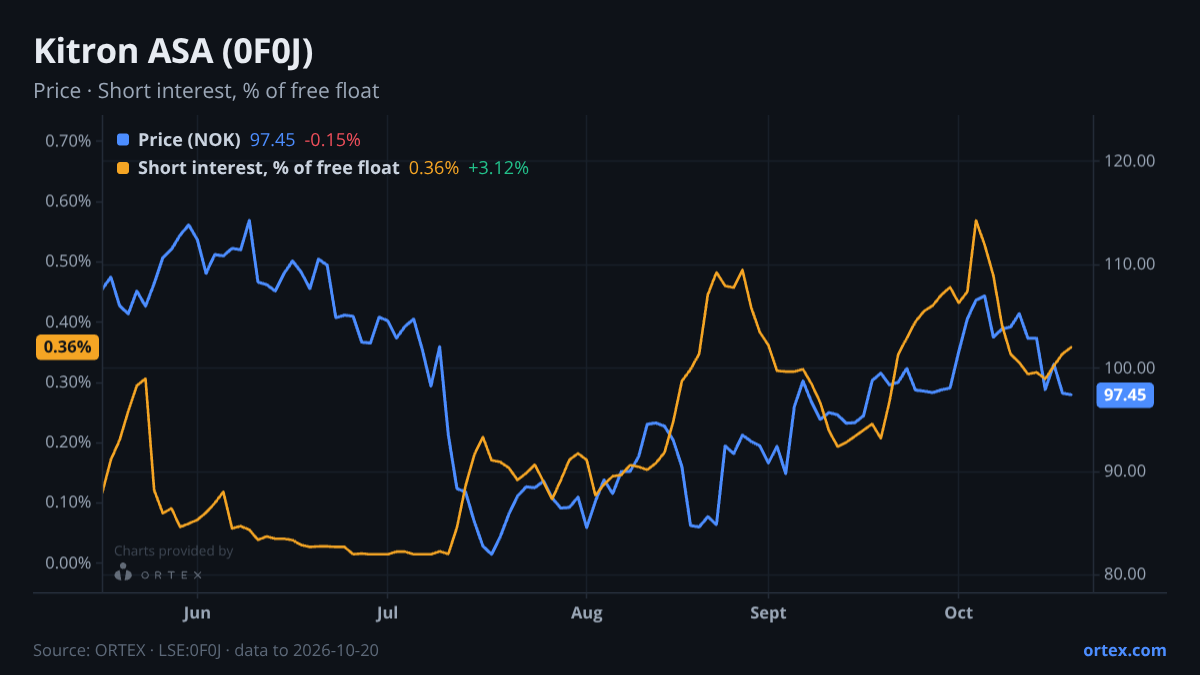Click the chart subtitle about short interest

206,91
